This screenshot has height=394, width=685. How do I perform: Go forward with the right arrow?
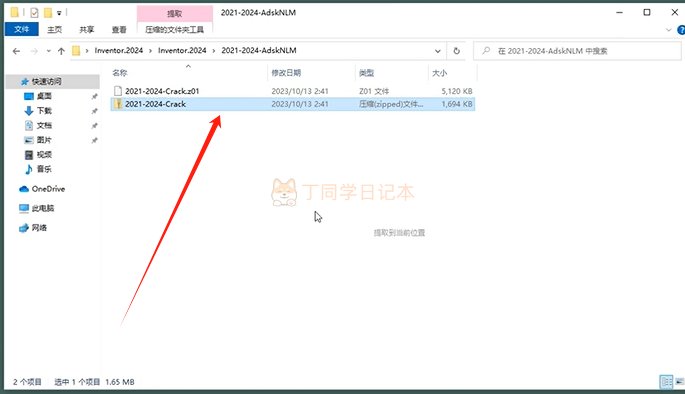click(x=34, y=51)
